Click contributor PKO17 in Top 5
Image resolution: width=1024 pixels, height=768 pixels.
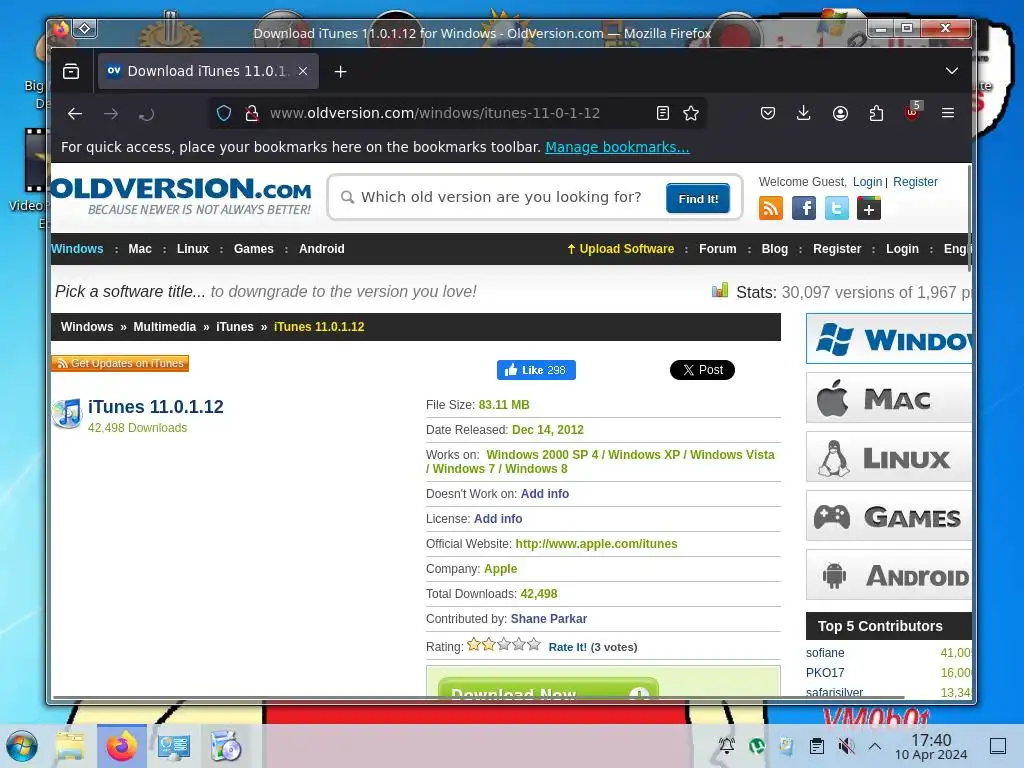pyautogui.click(x=825, y=673)
